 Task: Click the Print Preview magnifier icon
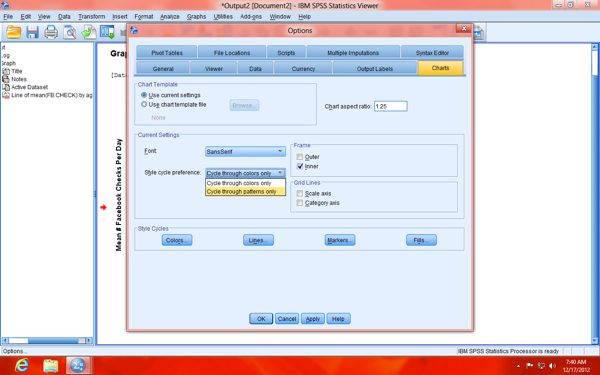(x=70, y=32)
